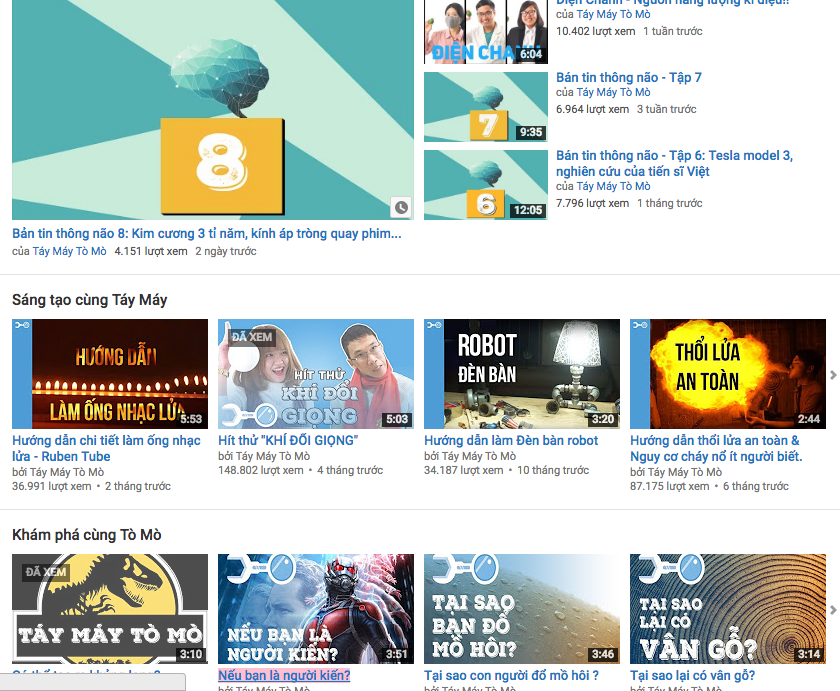Click the '3 tuần trước' upload date
840x691 pixels.
pyautogui.click(x=666, y=109)
